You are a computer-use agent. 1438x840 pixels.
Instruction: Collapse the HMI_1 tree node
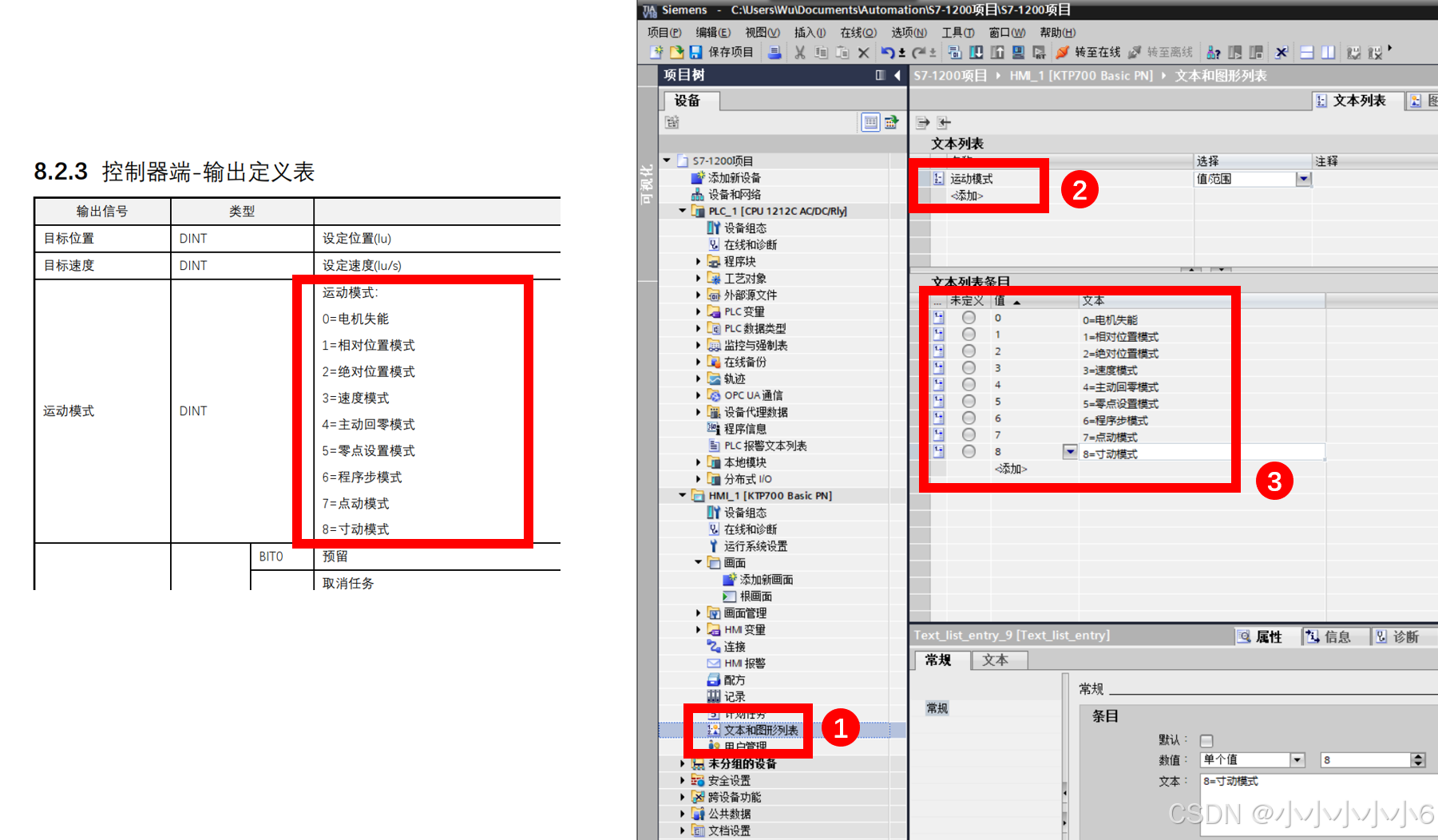[x=682, y=495]
